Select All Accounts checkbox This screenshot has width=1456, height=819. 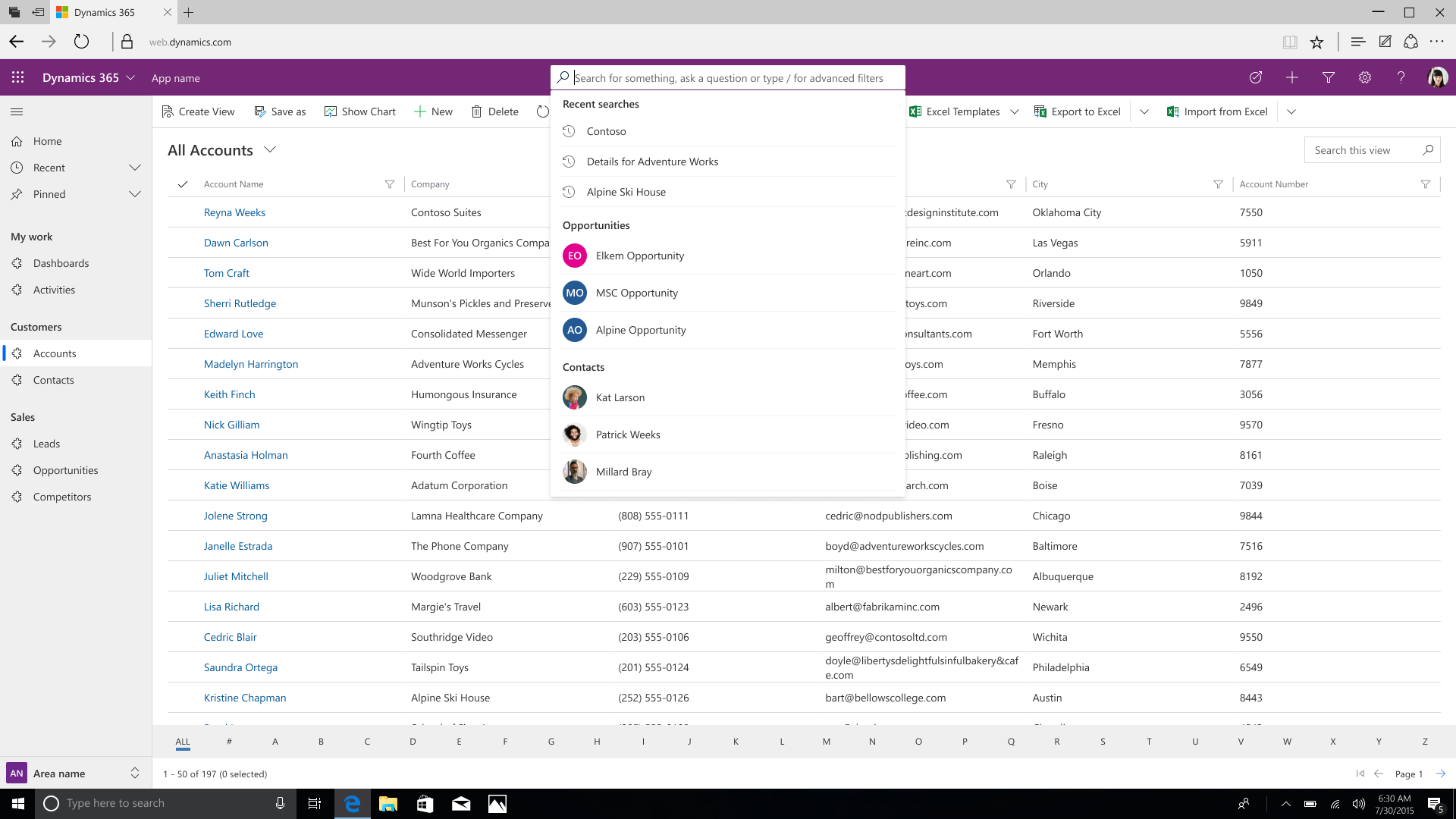pos(183,183)
